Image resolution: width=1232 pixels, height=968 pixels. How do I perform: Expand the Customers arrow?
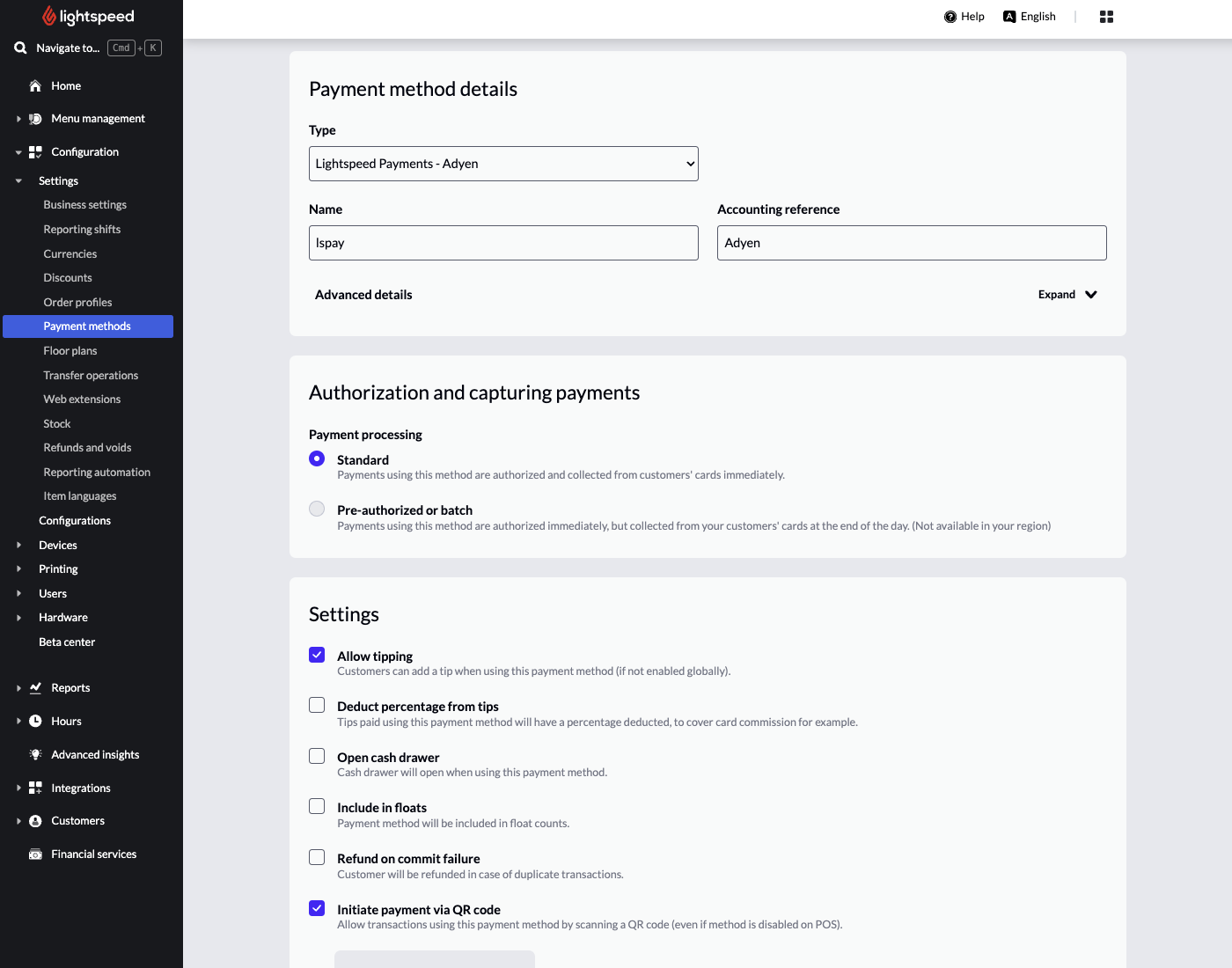point(18,821)
